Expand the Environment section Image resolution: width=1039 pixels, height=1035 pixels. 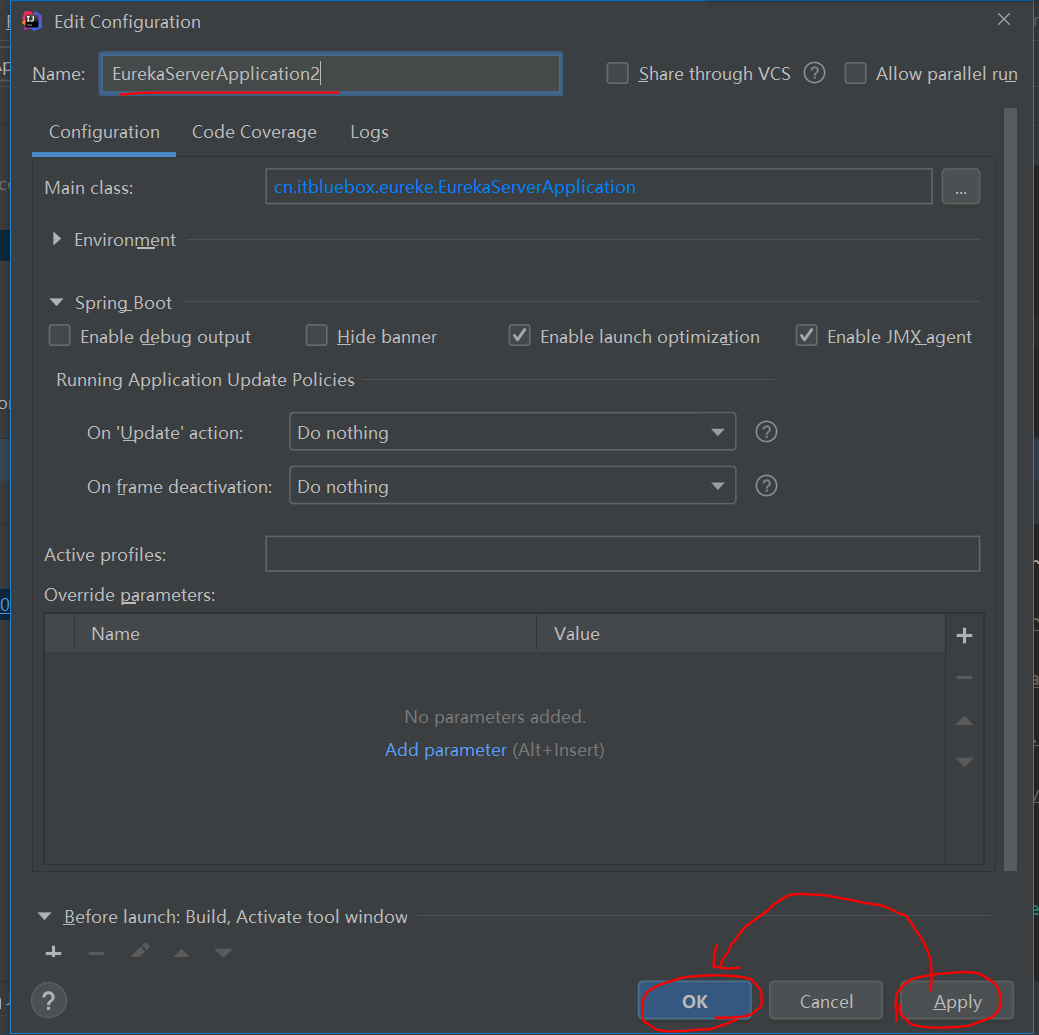point(57,239)
